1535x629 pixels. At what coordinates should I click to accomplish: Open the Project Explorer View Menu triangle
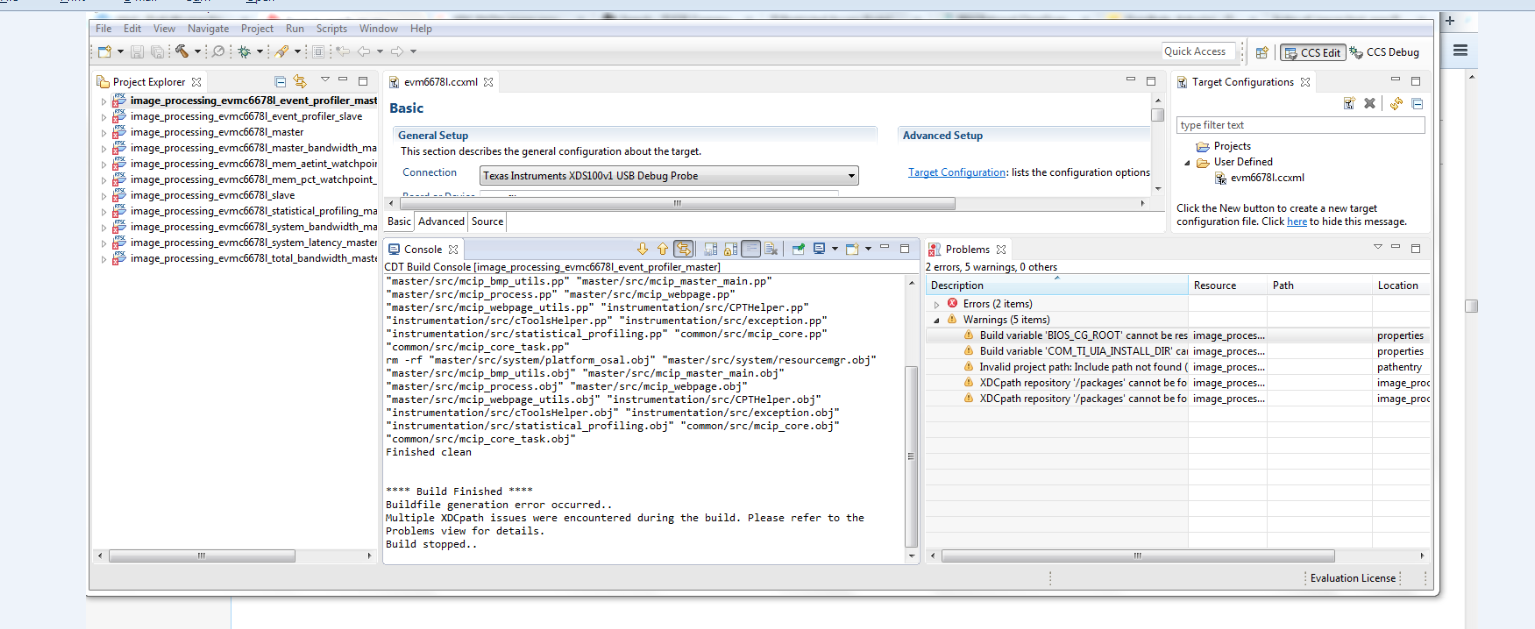pyautogui.click(x=324, y=80)
